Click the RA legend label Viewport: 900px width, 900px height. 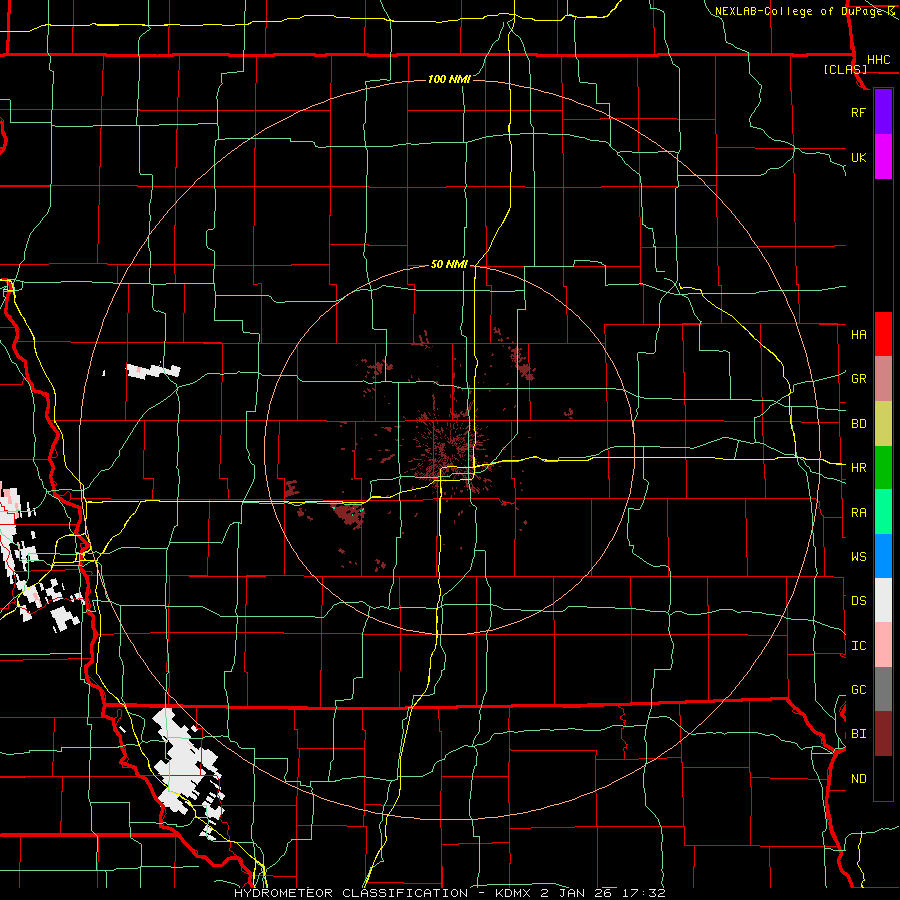point(858,512)
